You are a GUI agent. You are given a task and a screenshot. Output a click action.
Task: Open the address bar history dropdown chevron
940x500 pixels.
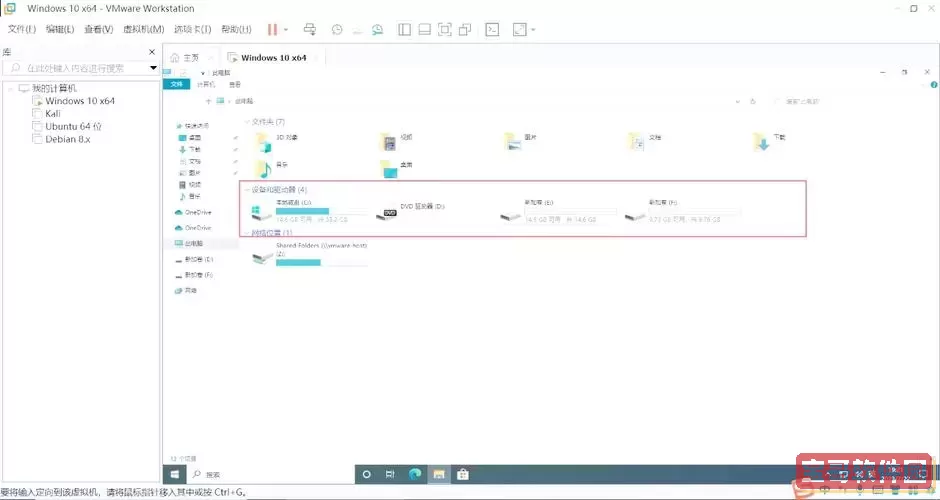tap(737, 101)
